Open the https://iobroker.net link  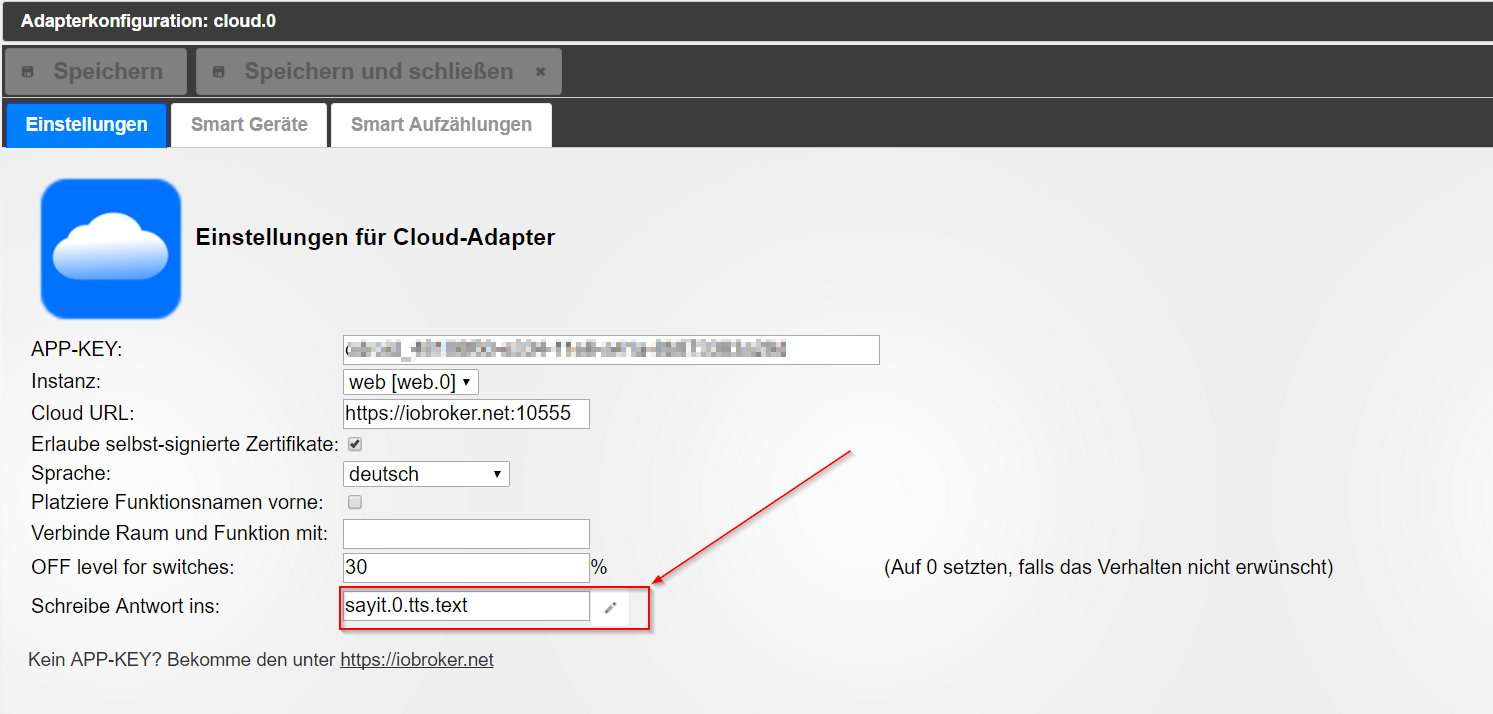417,660
